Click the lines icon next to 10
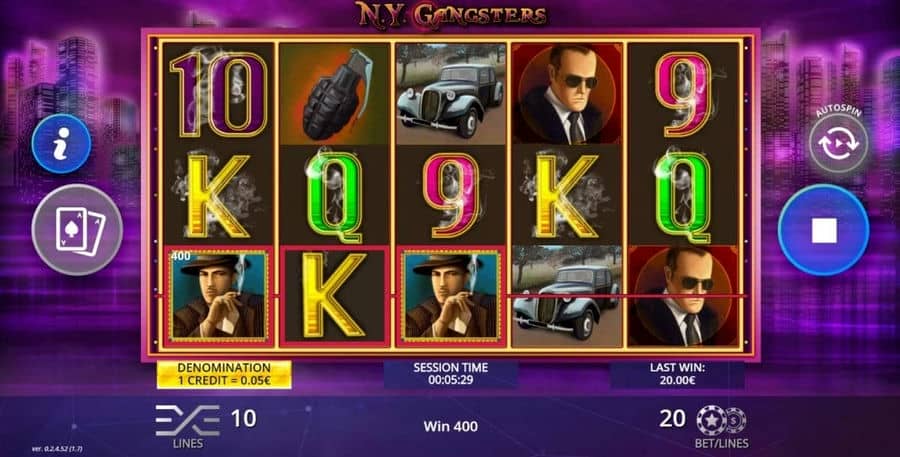This screenshot has height=457, width=900. [x=188, y=420]
